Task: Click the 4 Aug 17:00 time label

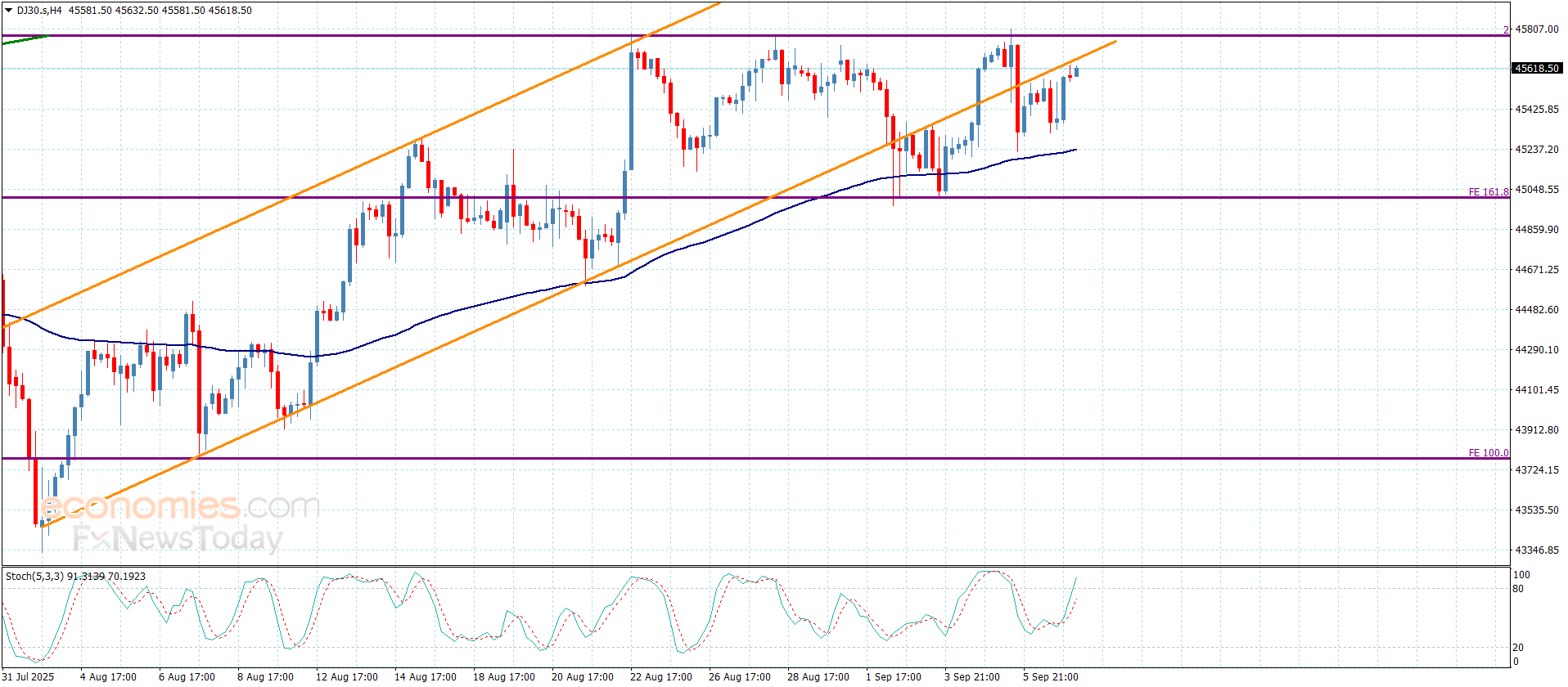Action: click(108, 677)
